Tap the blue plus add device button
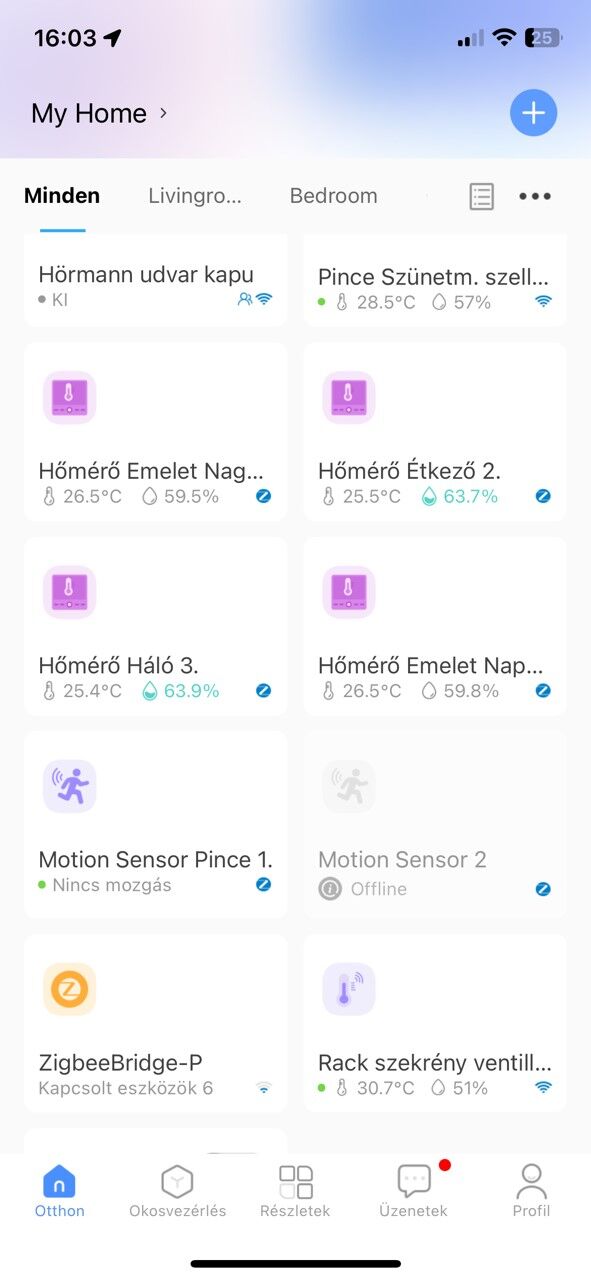The height and width of the screenshot is (1280, 591). click(x=534, y=113)
